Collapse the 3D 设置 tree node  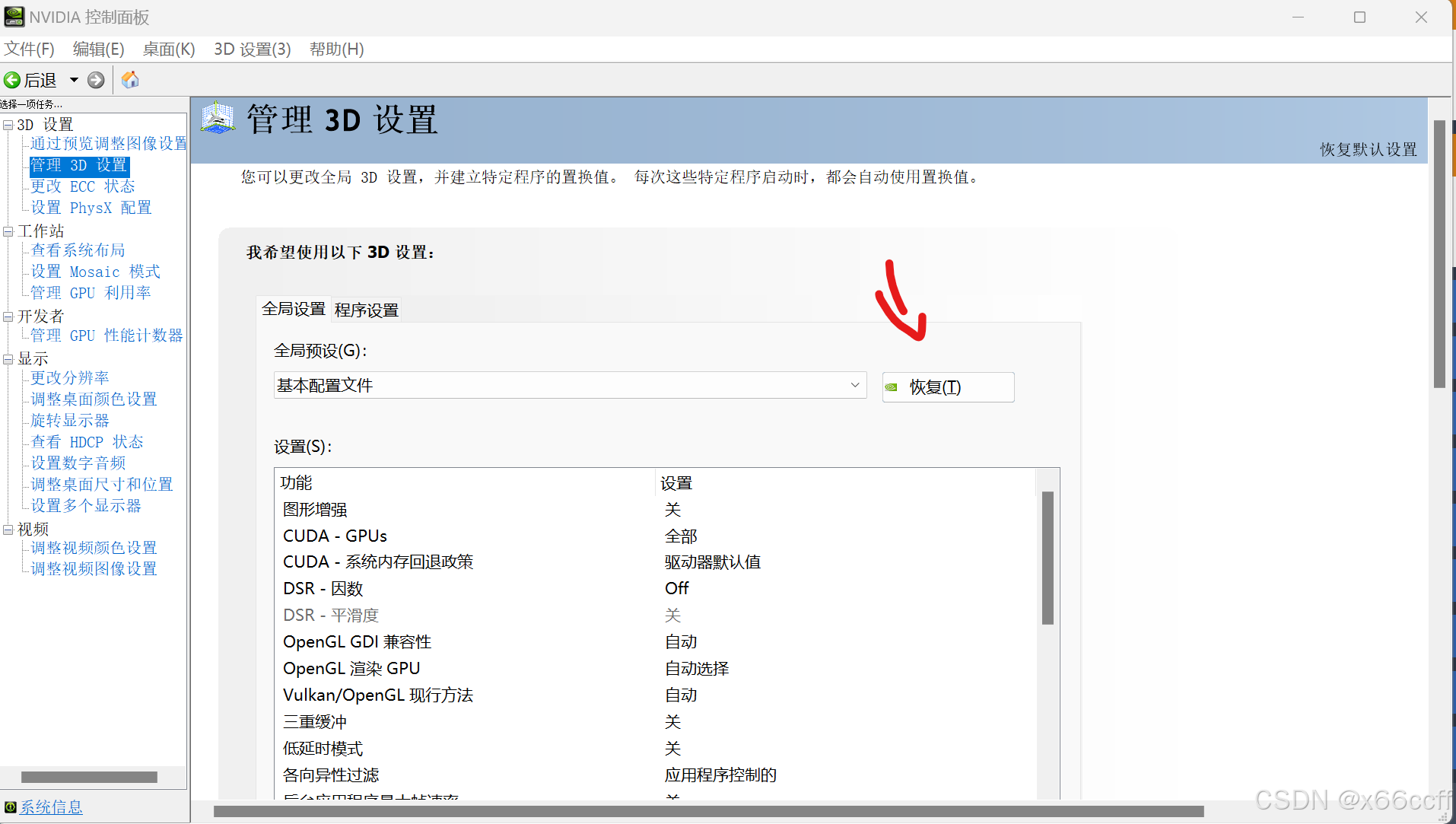(8, 125)
